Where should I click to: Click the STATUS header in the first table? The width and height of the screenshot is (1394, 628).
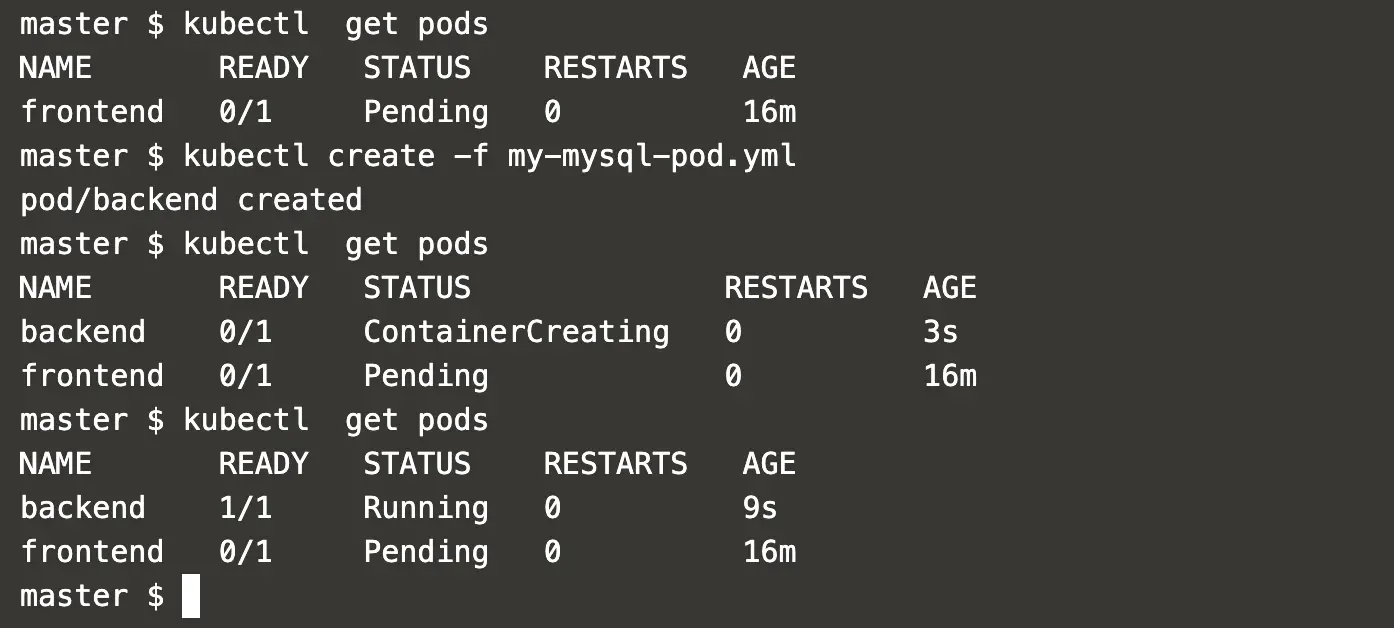417,68
